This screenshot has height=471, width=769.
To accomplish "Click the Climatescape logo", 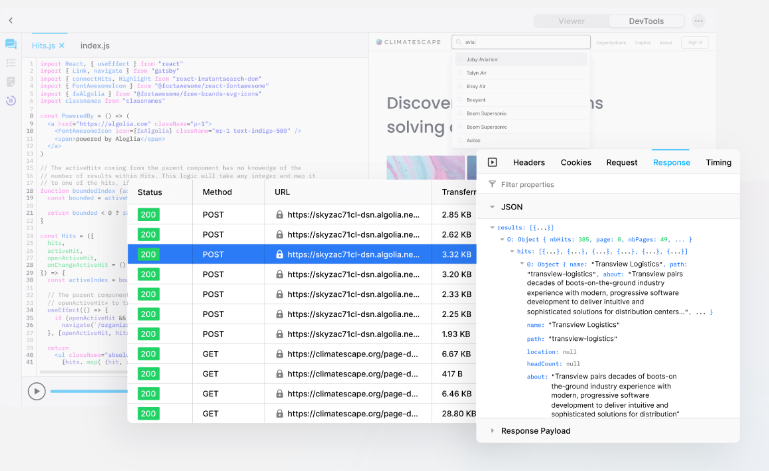I will (408, 42).
